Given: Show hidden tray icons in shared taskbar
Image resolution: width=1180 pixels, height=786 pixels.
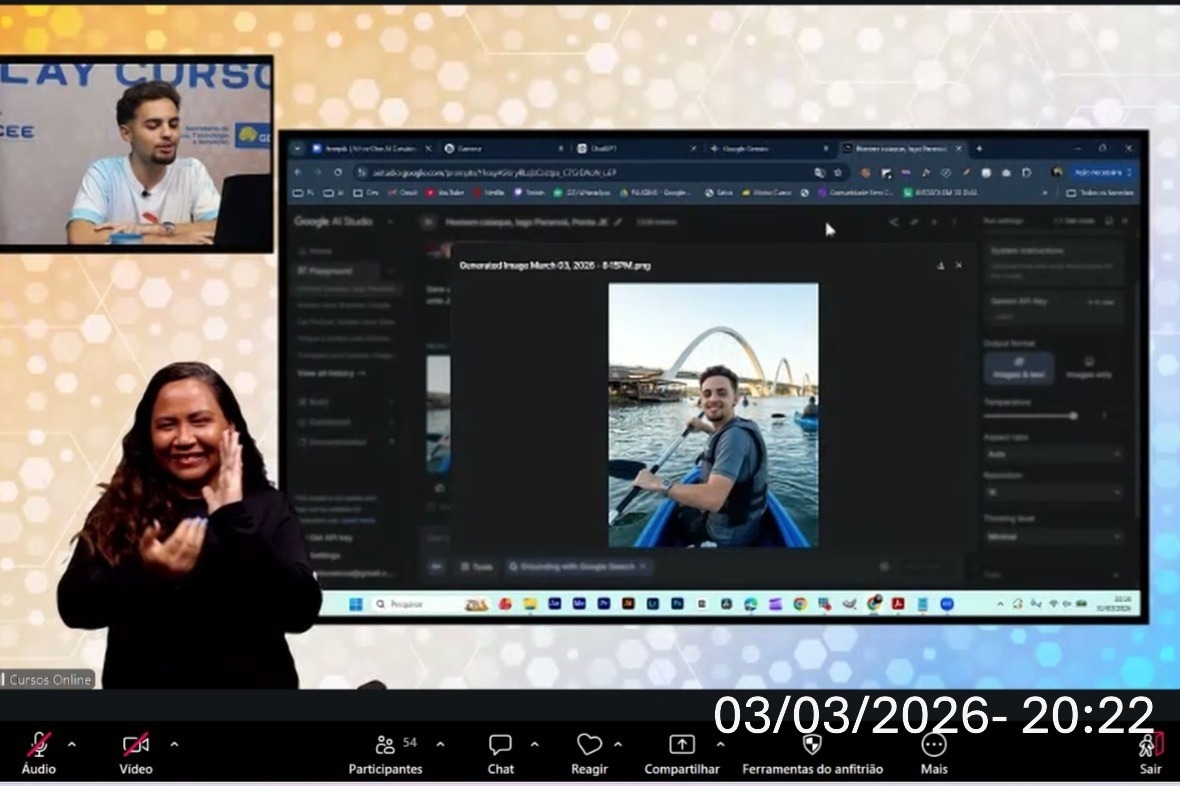Looking at the screenshot, I should pyautogui.click(x=1000, y=604).
